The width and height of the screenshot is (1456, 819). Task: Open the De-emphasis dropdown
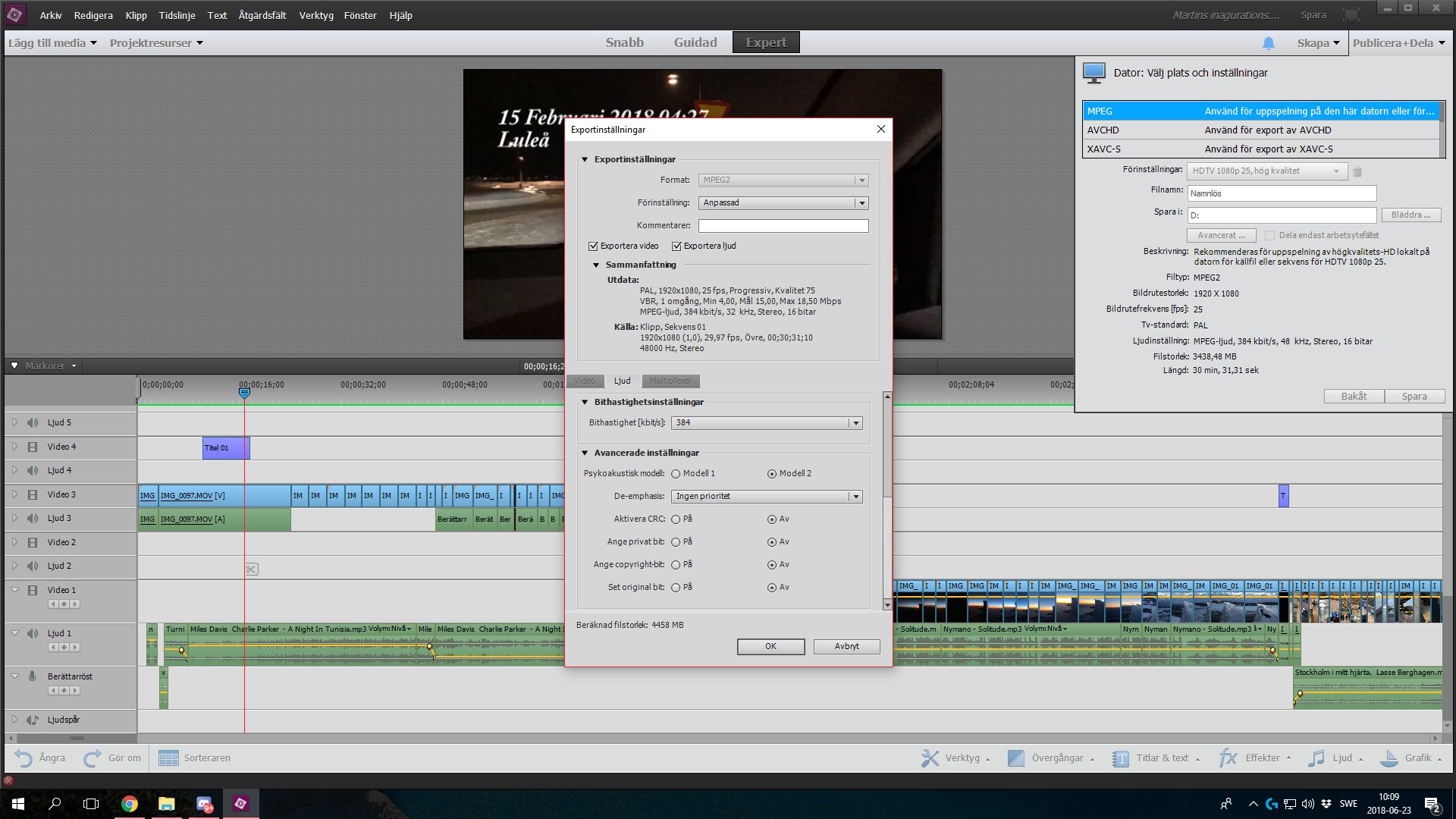[855, 497]
